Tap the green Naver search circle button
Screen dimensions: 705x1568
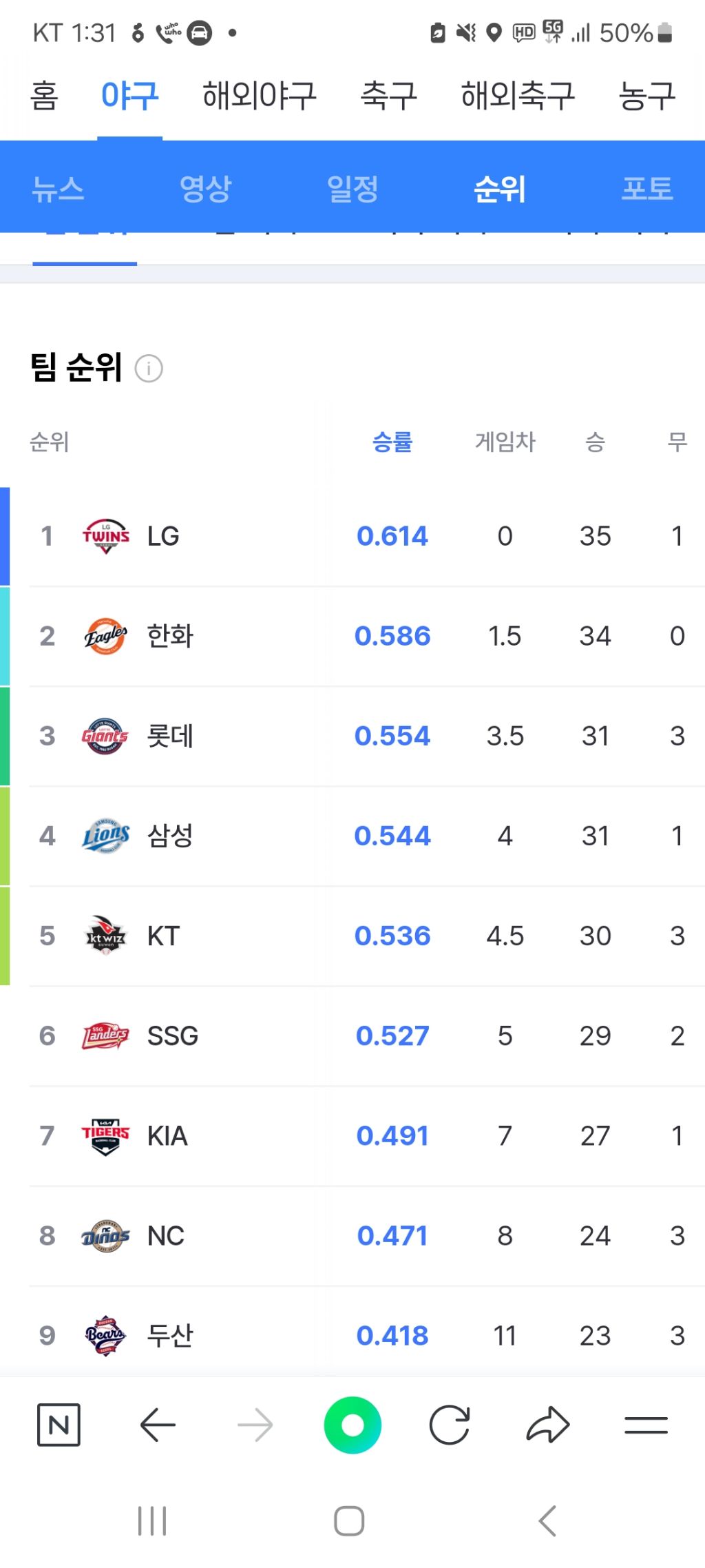point(352,1425)
